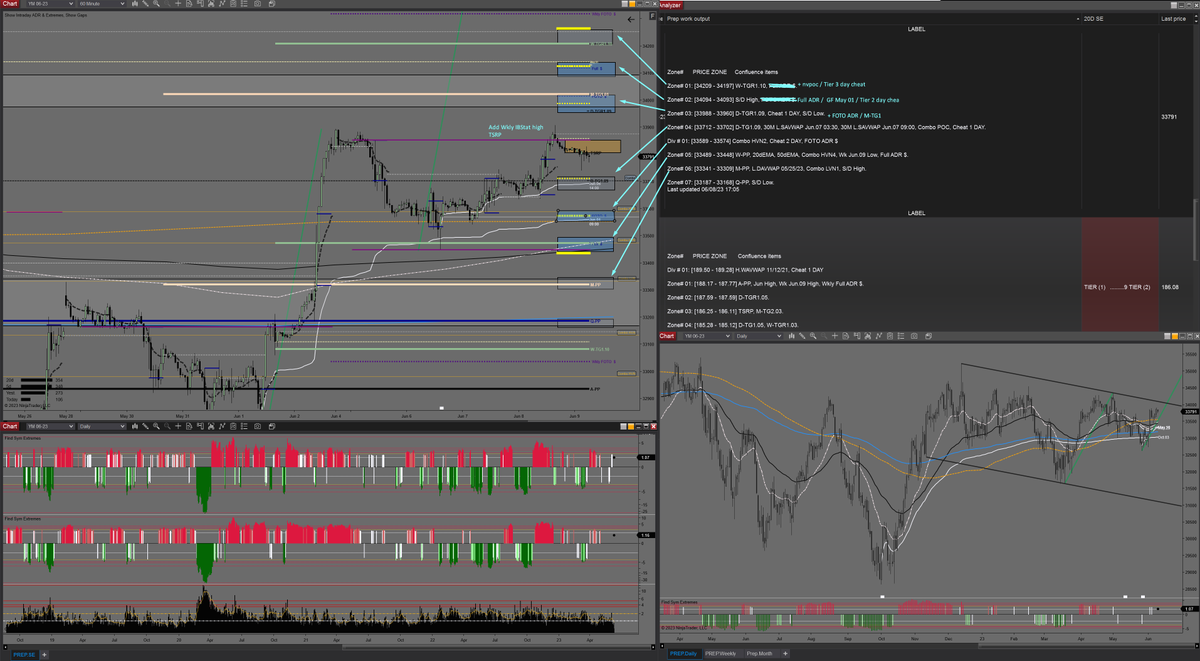Open Indicators on lower-left Daily chart toolbar
The height and width of the screenshot is (661, 1200).
click(x=211, y=426)
